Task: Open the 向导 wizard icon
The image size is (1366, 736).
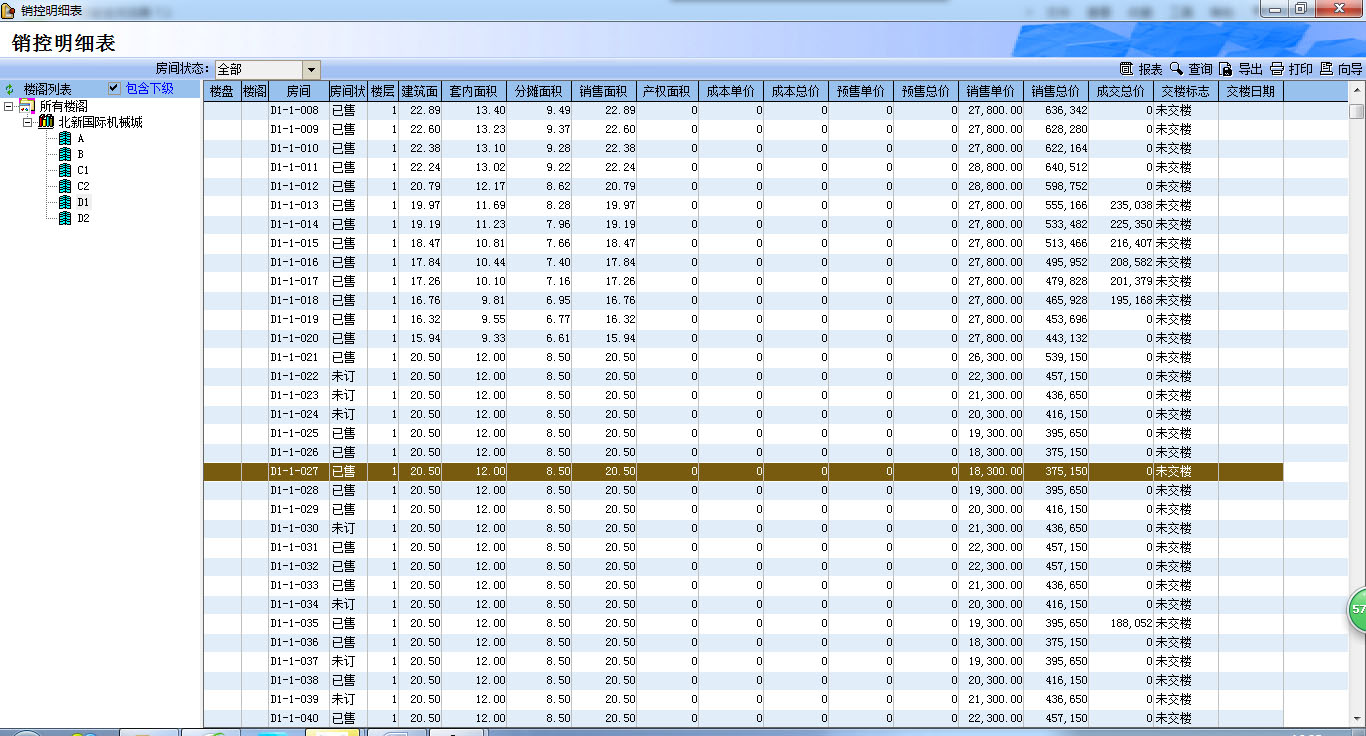Action: coord(1326,69)
